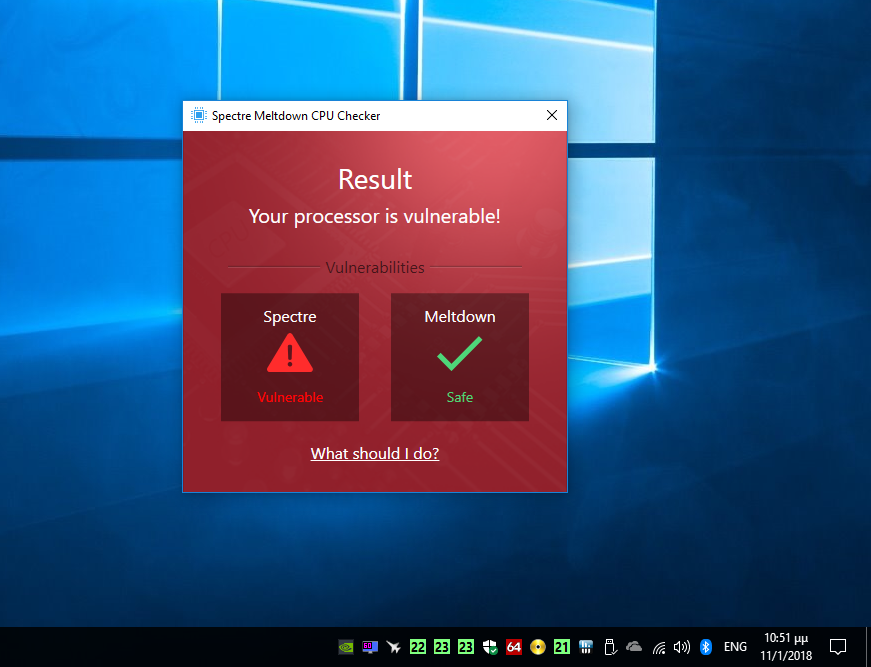
Task: Click the Meltdown safe green checkmark icon
Action: point(459,353)
